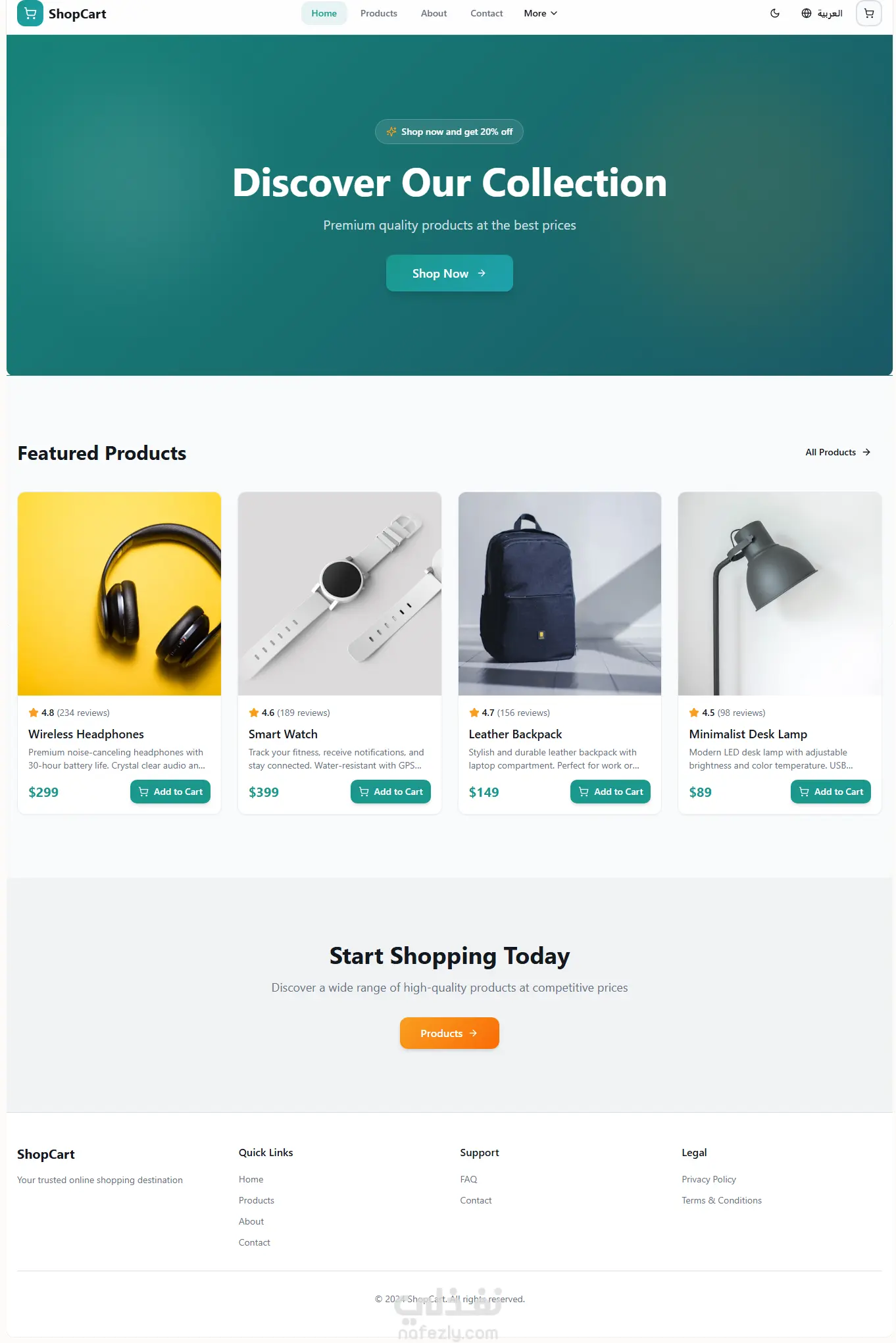Expand the More dropdown menu
896x1343 pixels.
[540, 13]
